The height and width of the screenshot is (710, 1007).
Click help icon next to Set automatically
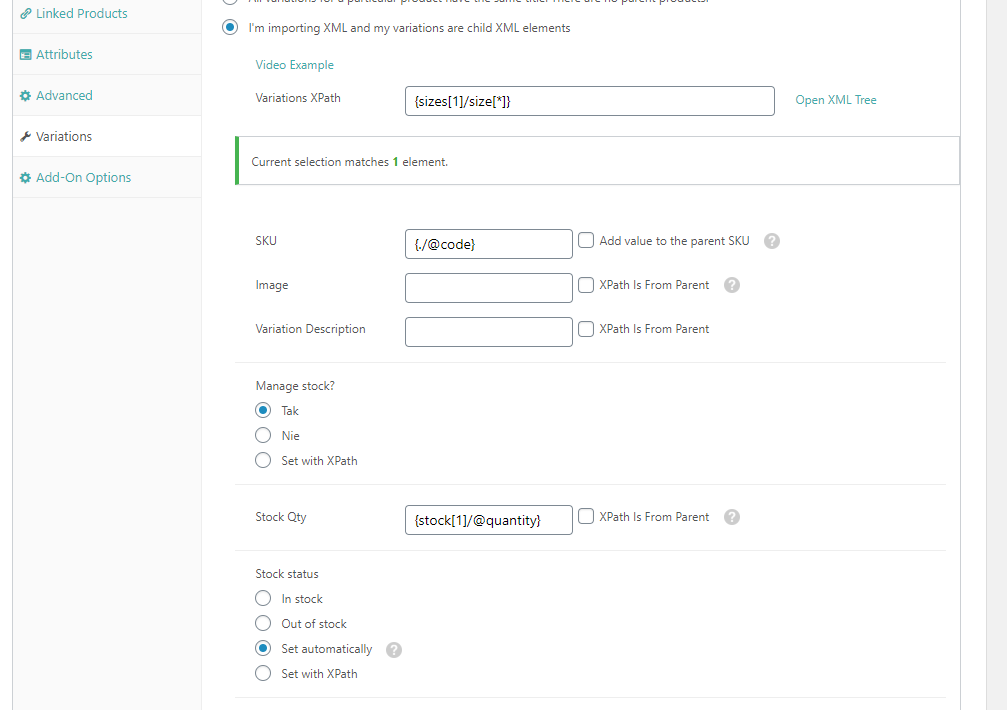[394, 650]
